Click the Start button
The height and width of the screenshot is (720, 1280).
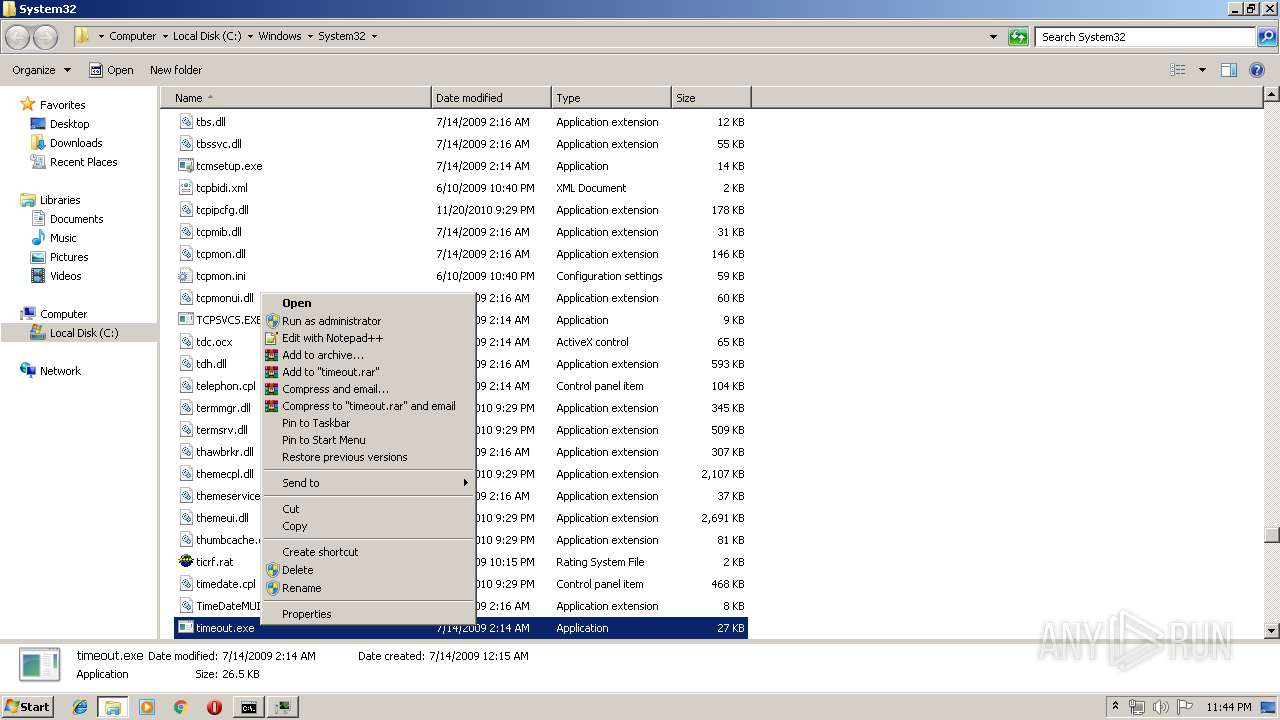coord(28,707)
